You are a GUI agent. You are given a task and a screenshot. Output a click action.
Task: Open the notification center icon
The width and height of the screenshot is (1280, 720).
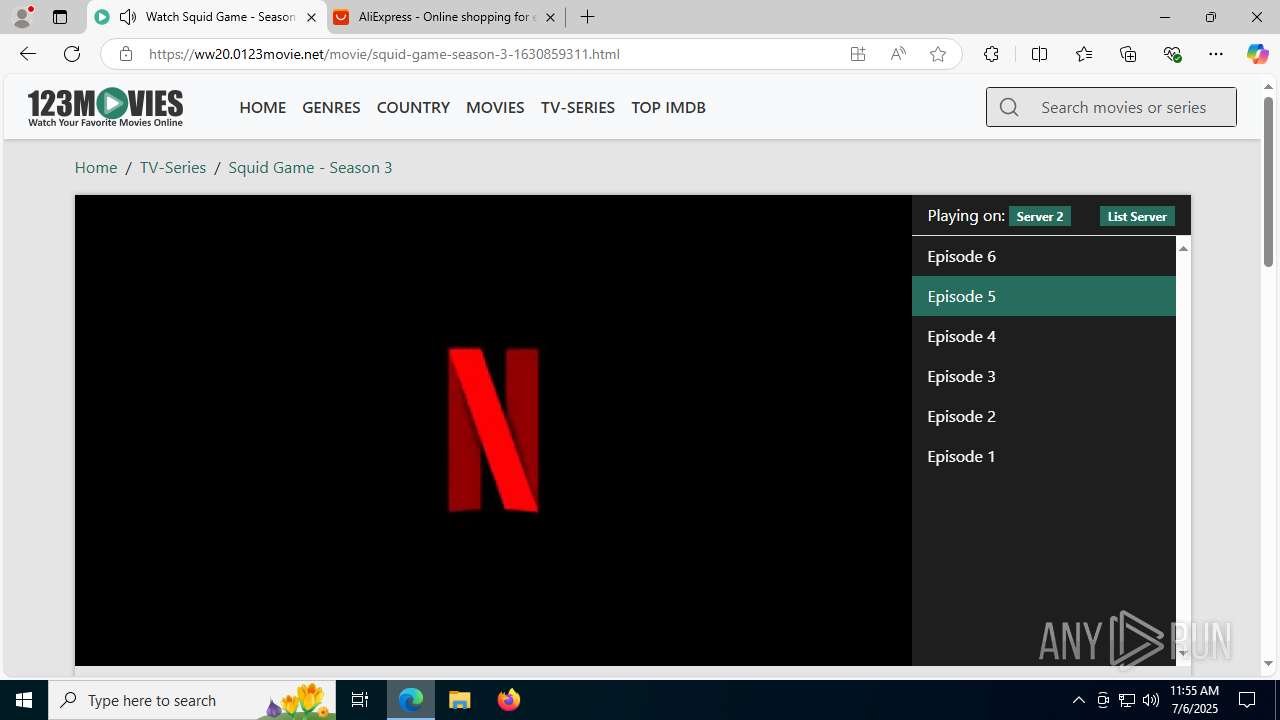click(x=1247, y=700)
